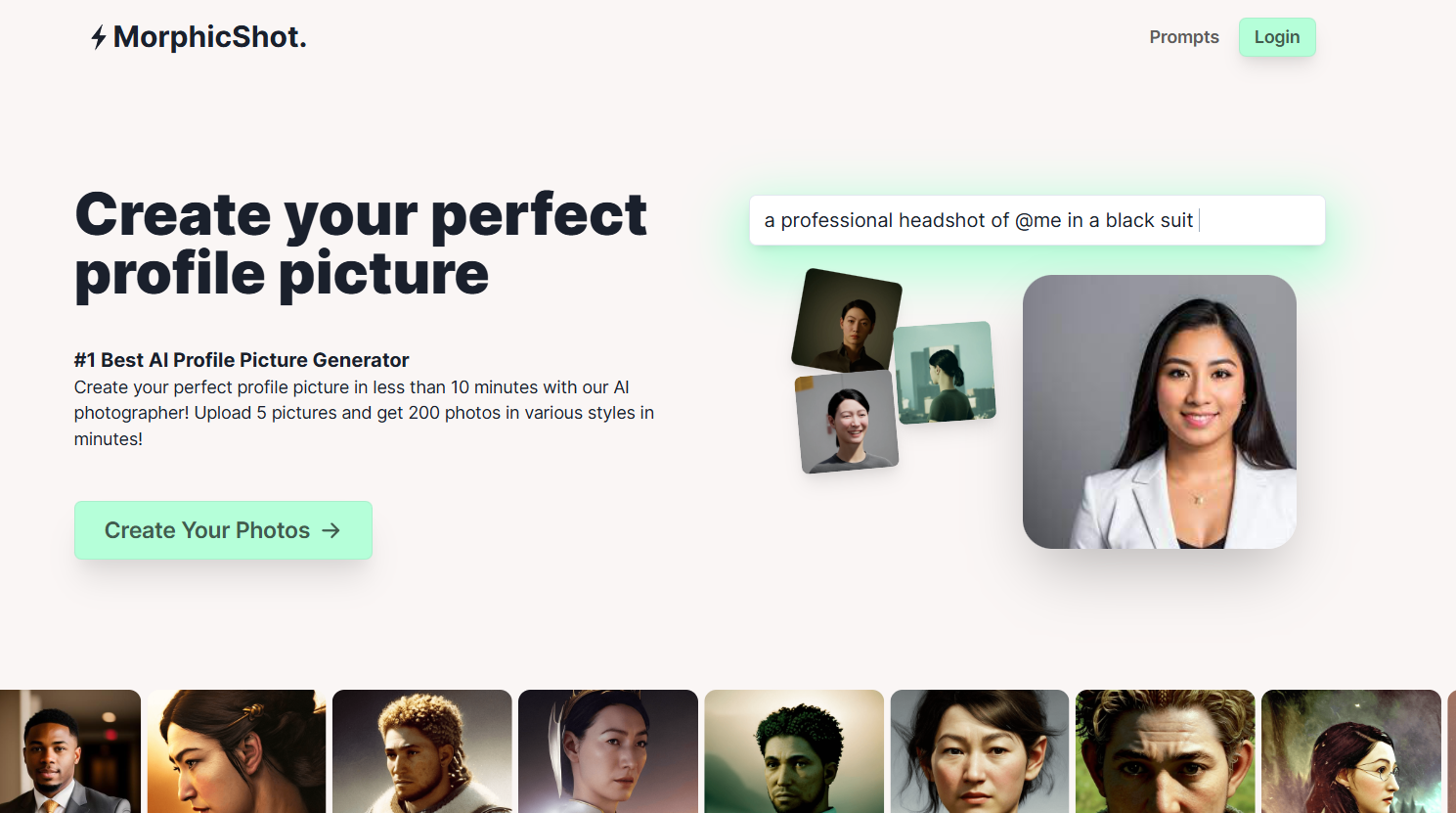Click the Create Your Photos button
Viewport: 1456px width, 813px height.
coord(223,530)
